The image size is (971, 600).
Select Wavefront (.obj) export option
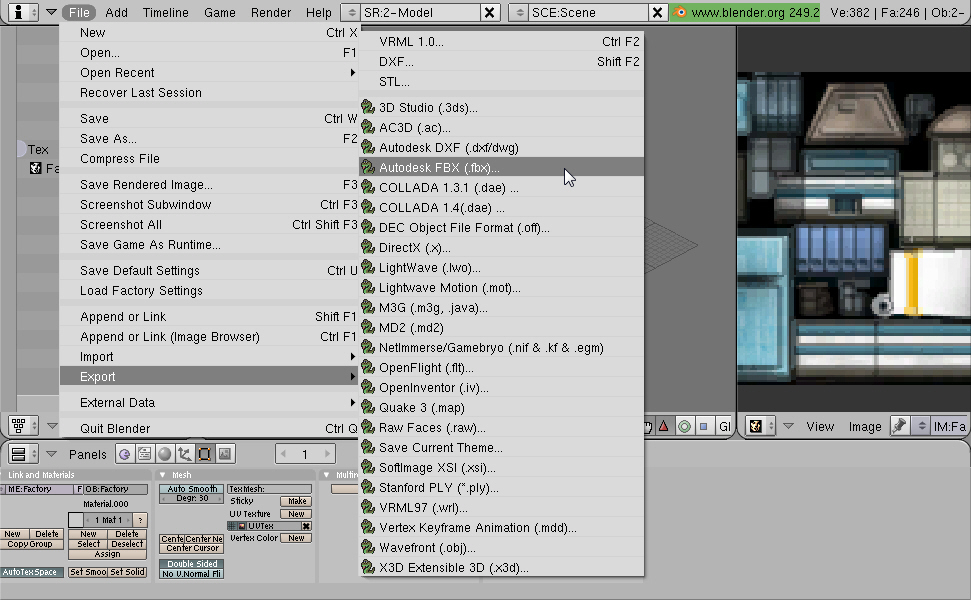tap(501, 547)
